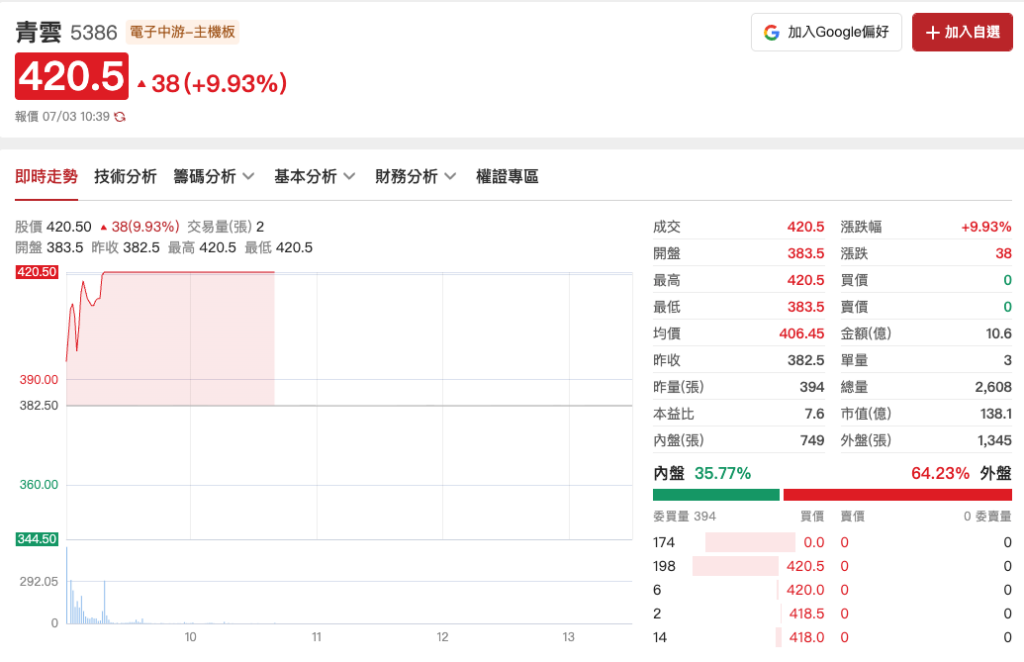The width and height of the screenshot is (1024, 662).
Task: Click the 內盤(張) 749 value
Action: [812, 441]
